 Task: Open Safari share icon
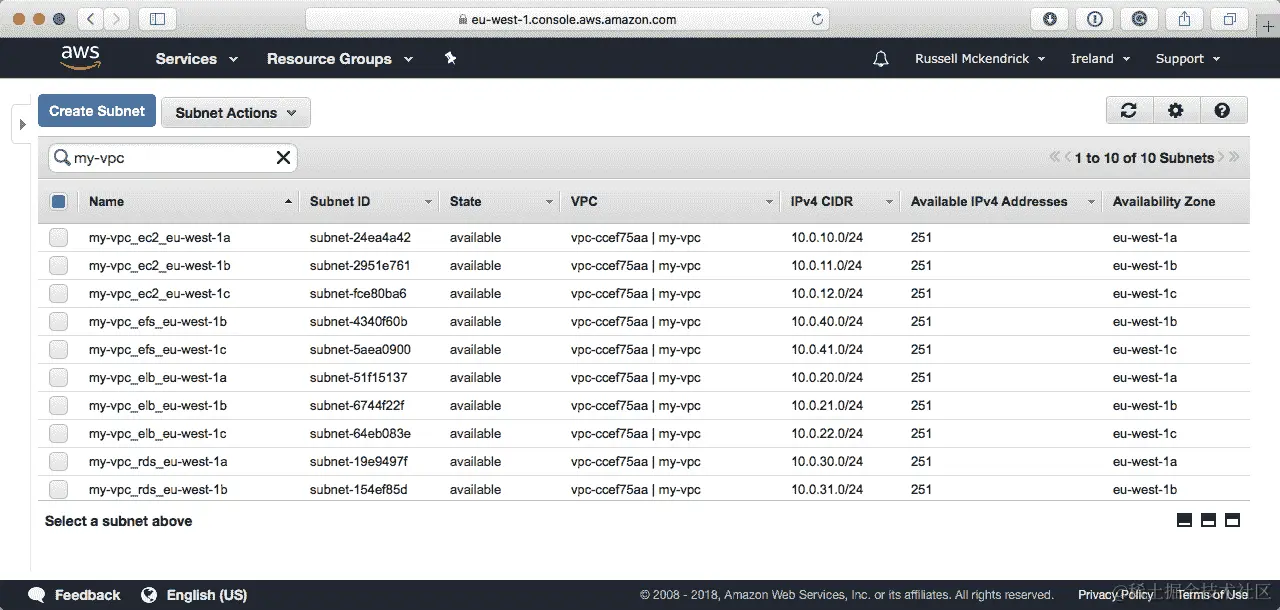(x=1184, y=18)
